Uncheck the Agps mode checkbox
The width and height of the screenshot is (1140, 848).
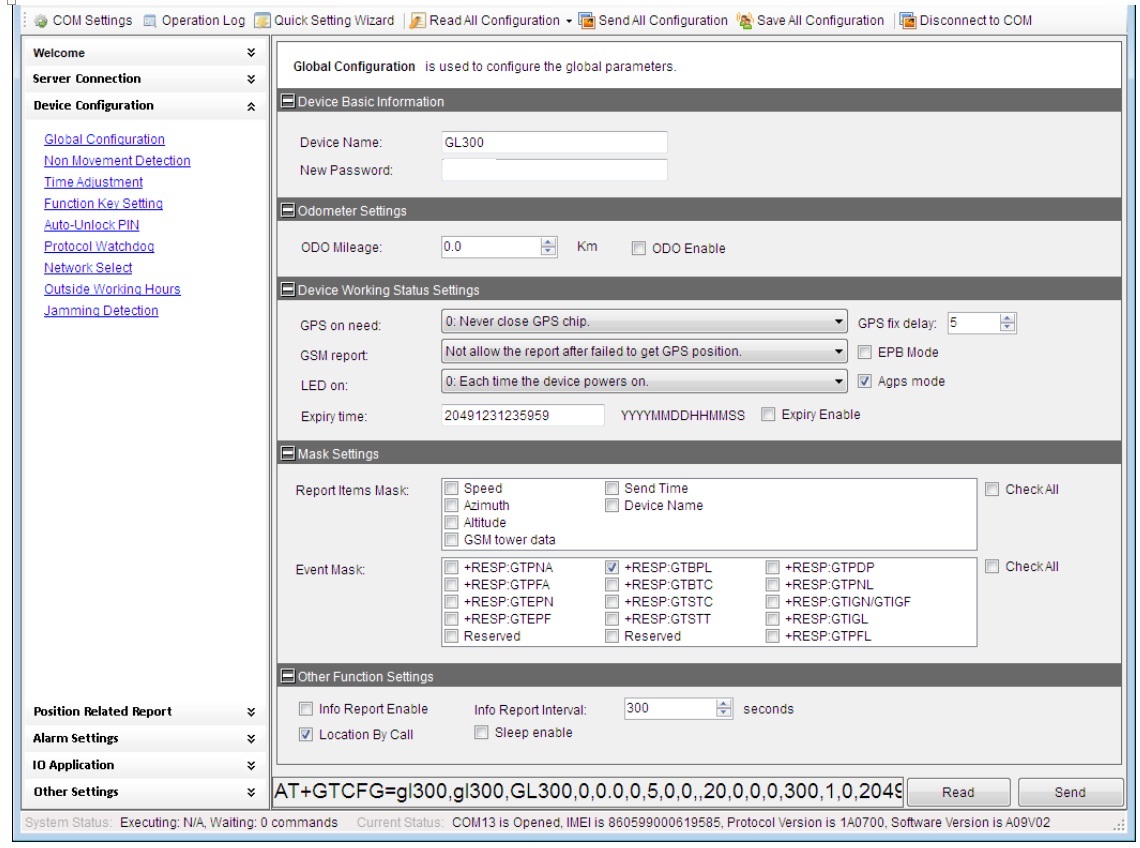[x=866, y=381]
